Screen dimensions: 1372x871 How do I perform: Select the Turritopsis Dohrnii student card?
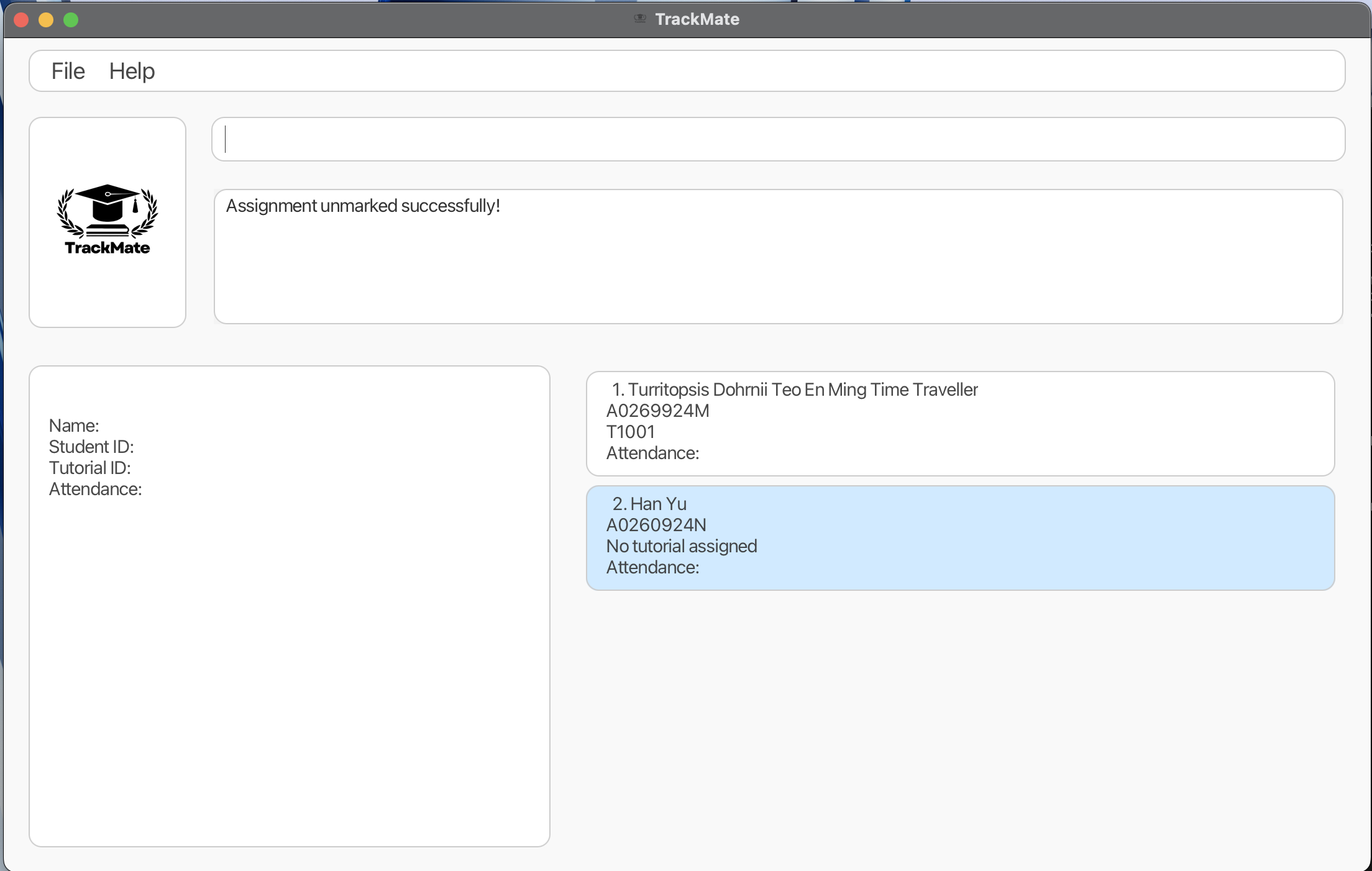(959, 424)
